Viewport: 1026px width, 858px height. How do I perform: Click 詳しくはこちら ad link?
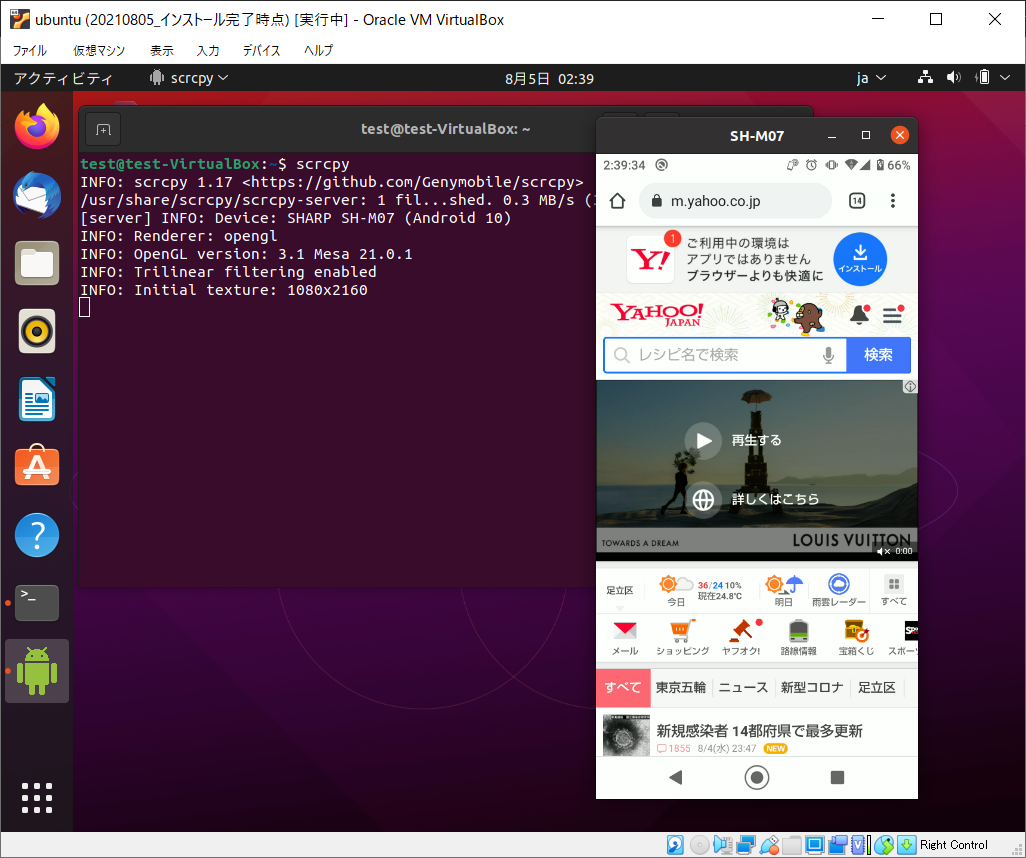click(x=775, y=499)
